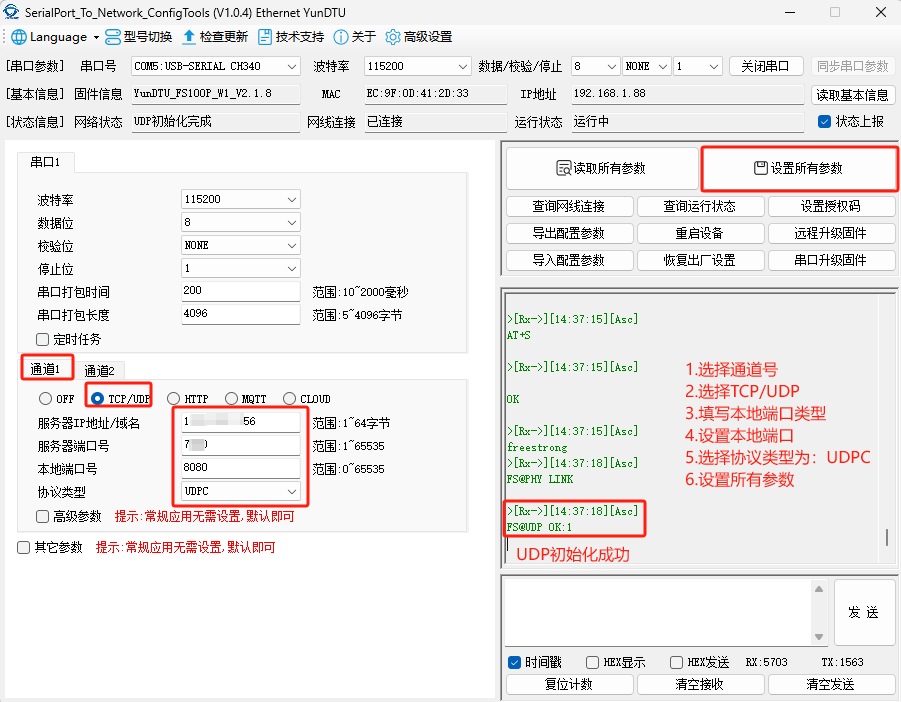Select the CLOUD radio button
This screenshot has width=901, height=702.
pos(290,398)
